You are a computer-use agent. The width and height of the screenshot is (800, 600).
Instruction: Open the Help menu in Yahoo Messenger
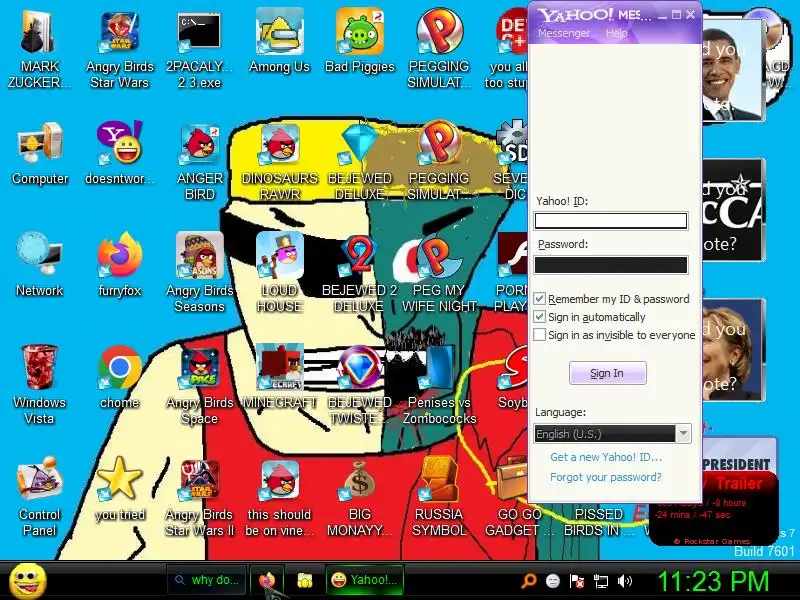[616, 33]
